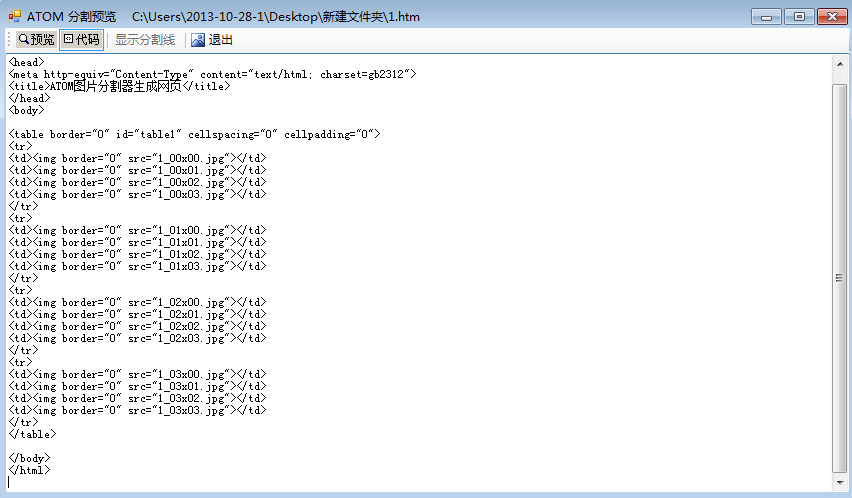Click the line referencing 1_03x01.jpg
This screenshot has width=852, height=498.
(x=138, y=386)
